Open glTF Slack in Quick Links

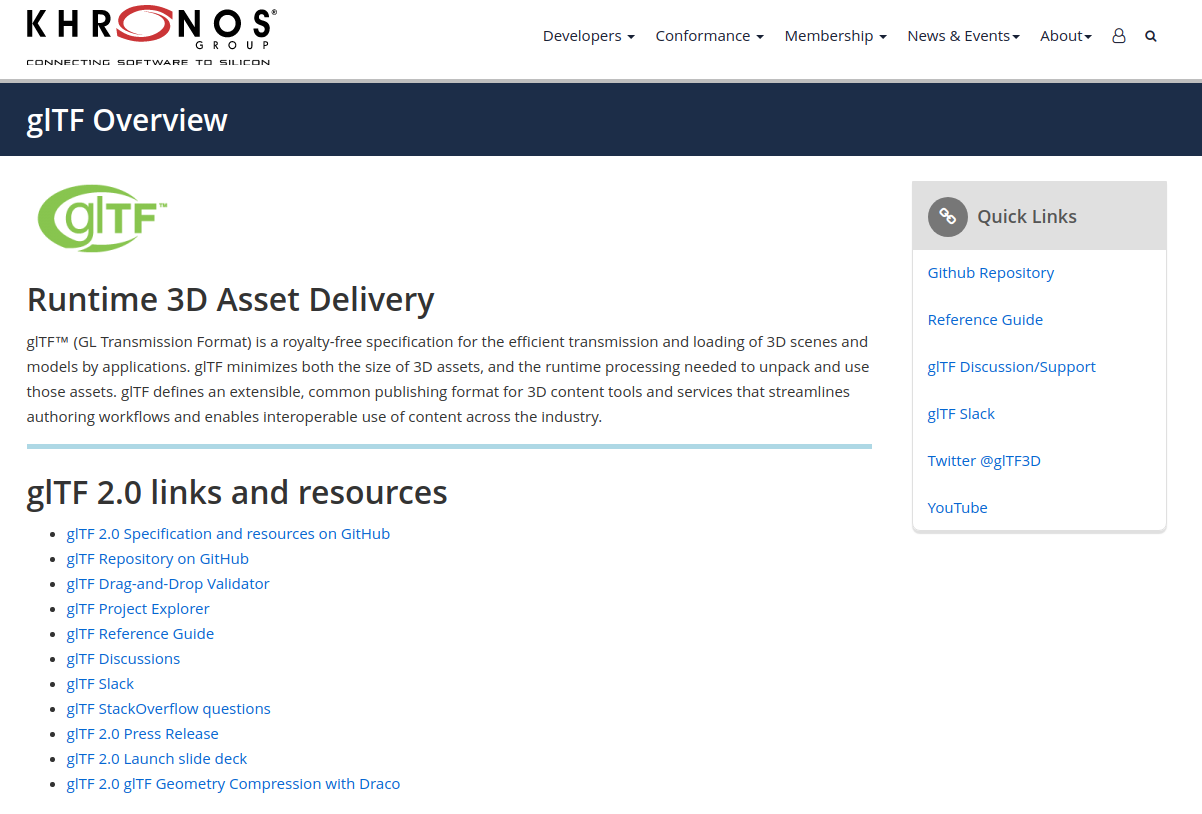[x=961, y=414]
